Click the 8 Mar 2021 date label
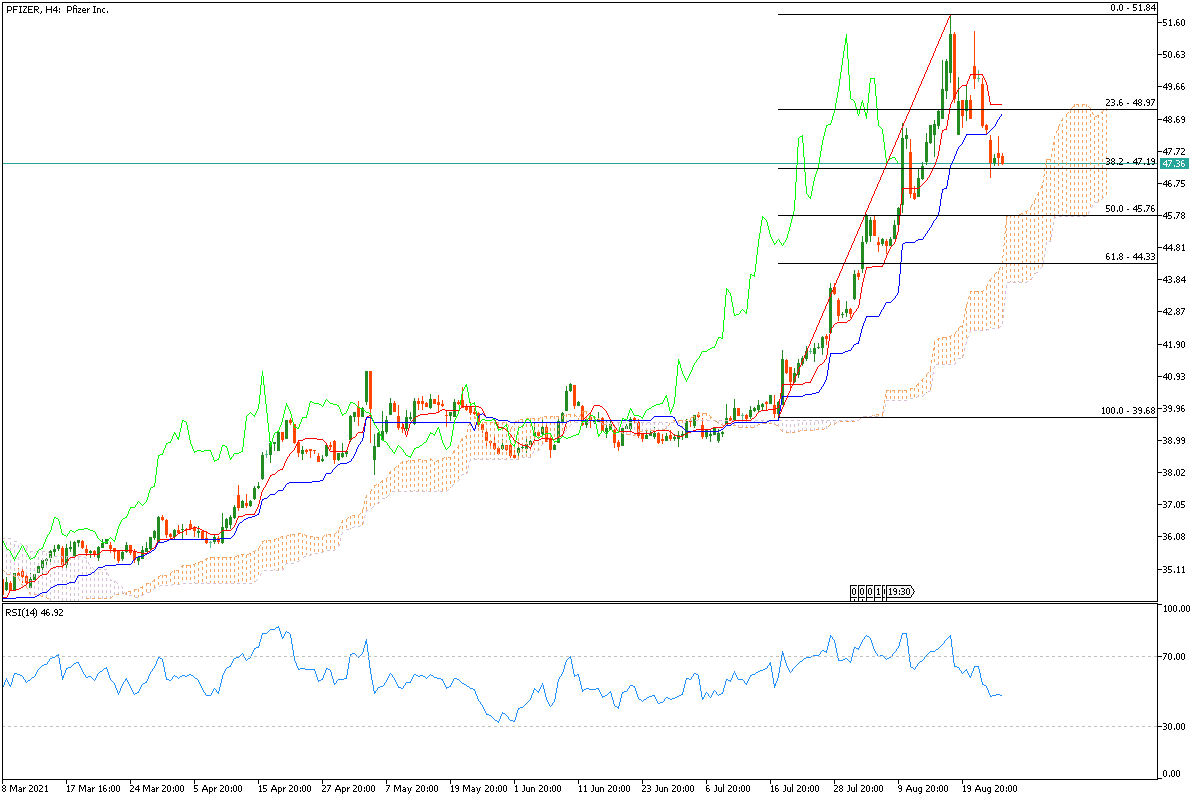This screenshot has width=1200, height=800. [x=27, y=788]
